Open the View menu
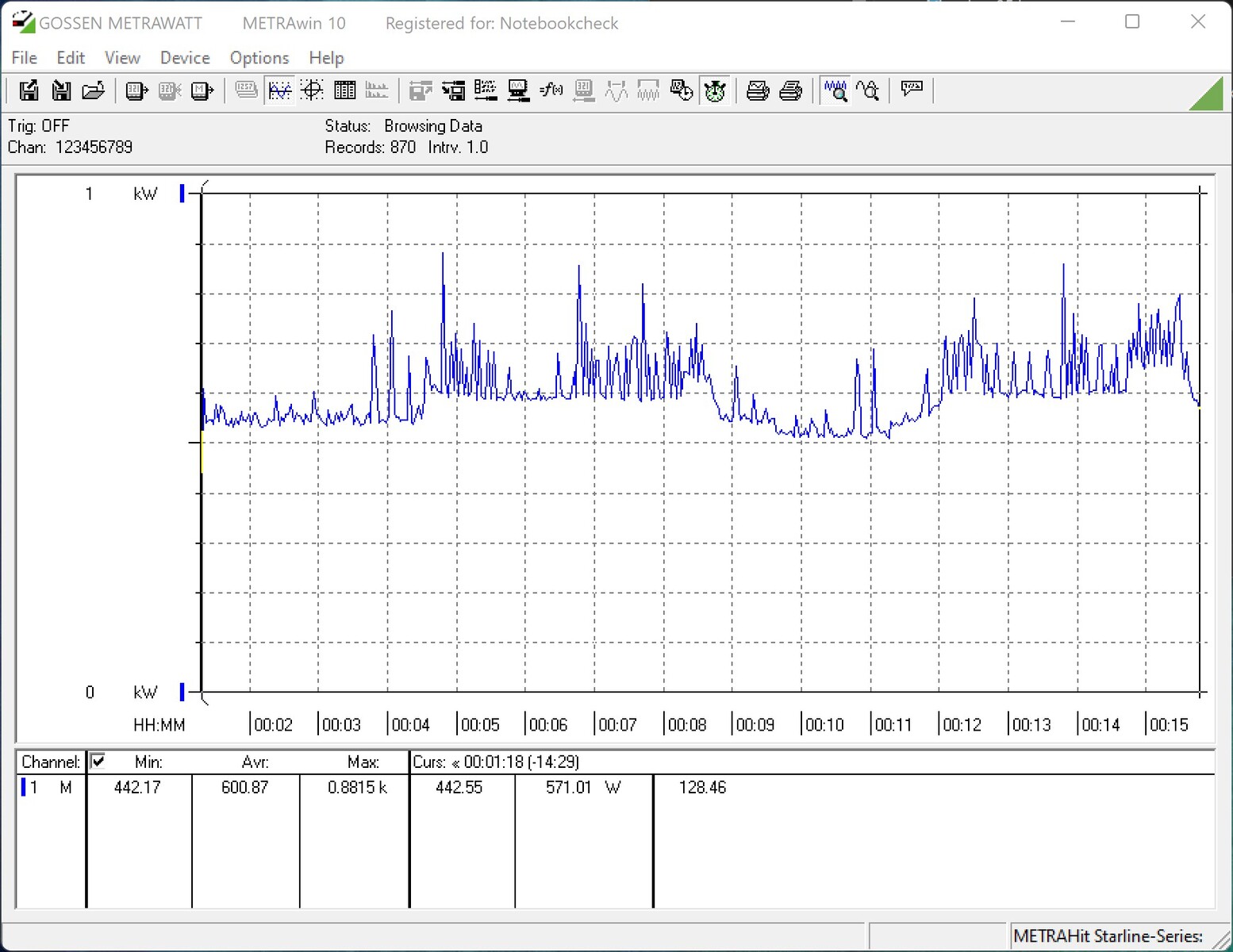This screenshot has height=952, width=1233. click(122, 58)
